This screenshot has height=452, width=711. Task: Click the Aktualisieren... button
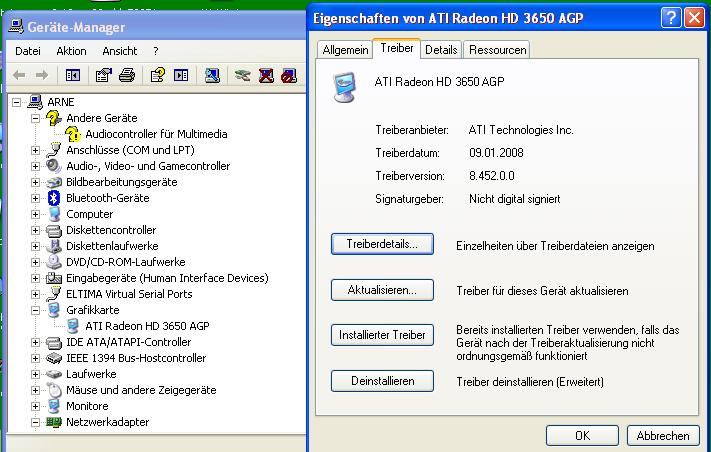click(382, 290)
